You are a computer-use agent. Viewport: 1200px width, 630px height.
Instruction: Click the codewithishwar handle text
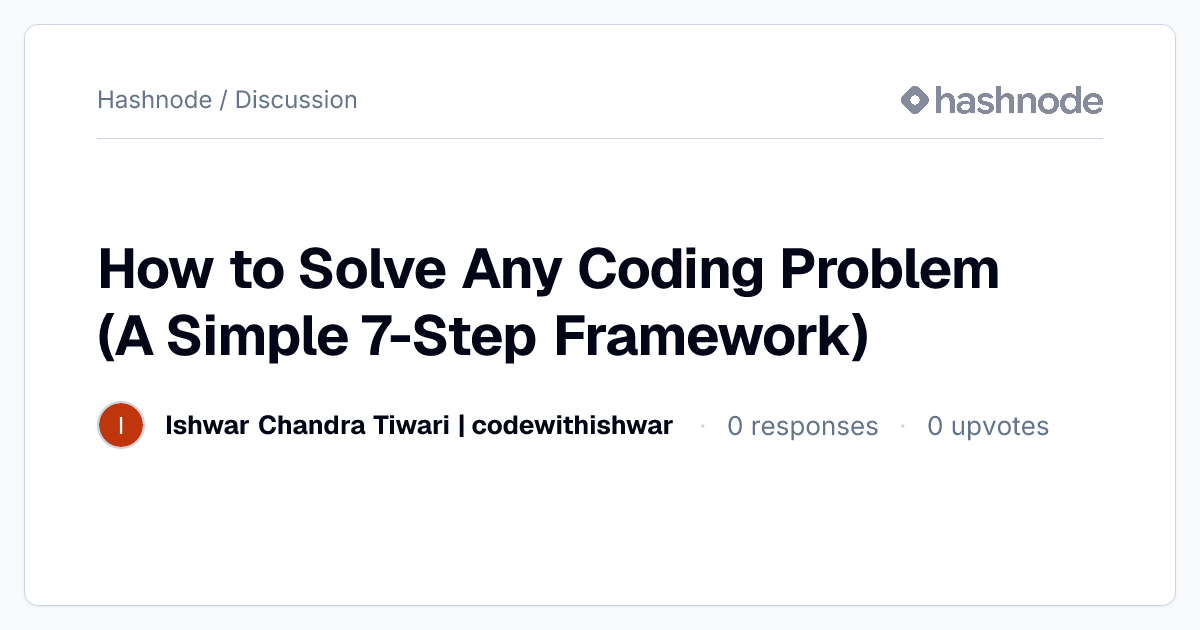572,426
